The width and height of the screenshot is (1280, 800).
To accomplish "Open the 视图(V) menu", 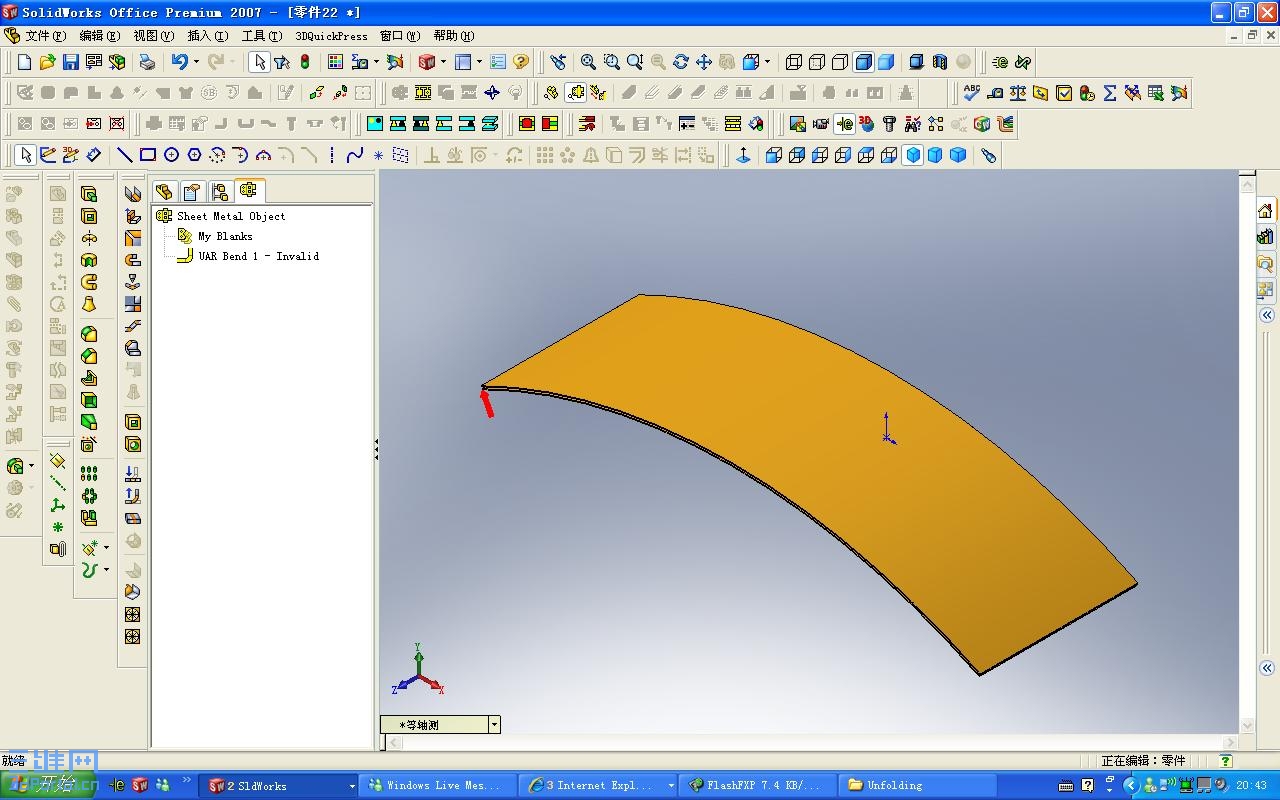I will click(153, 36).
